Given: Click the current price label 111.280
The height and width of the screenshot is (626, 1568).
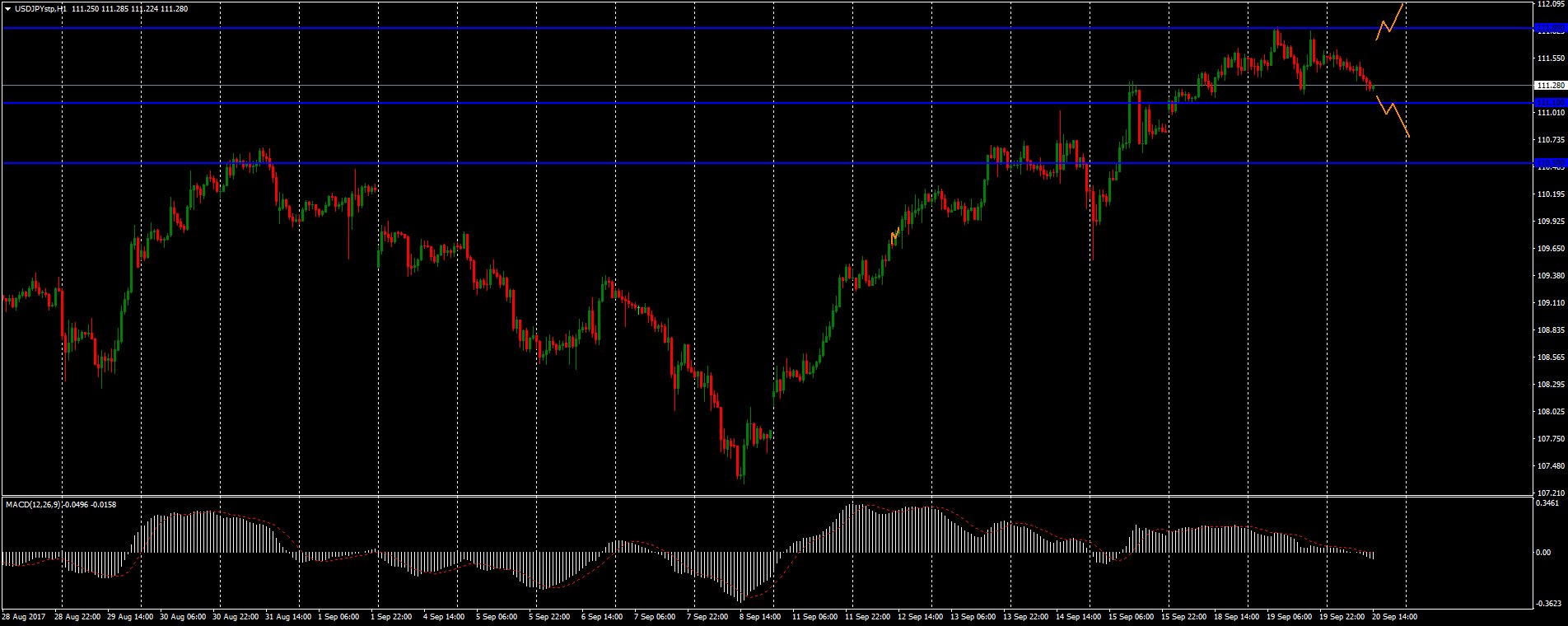Looking at the screenshot, I should (x=1551, y=86).
